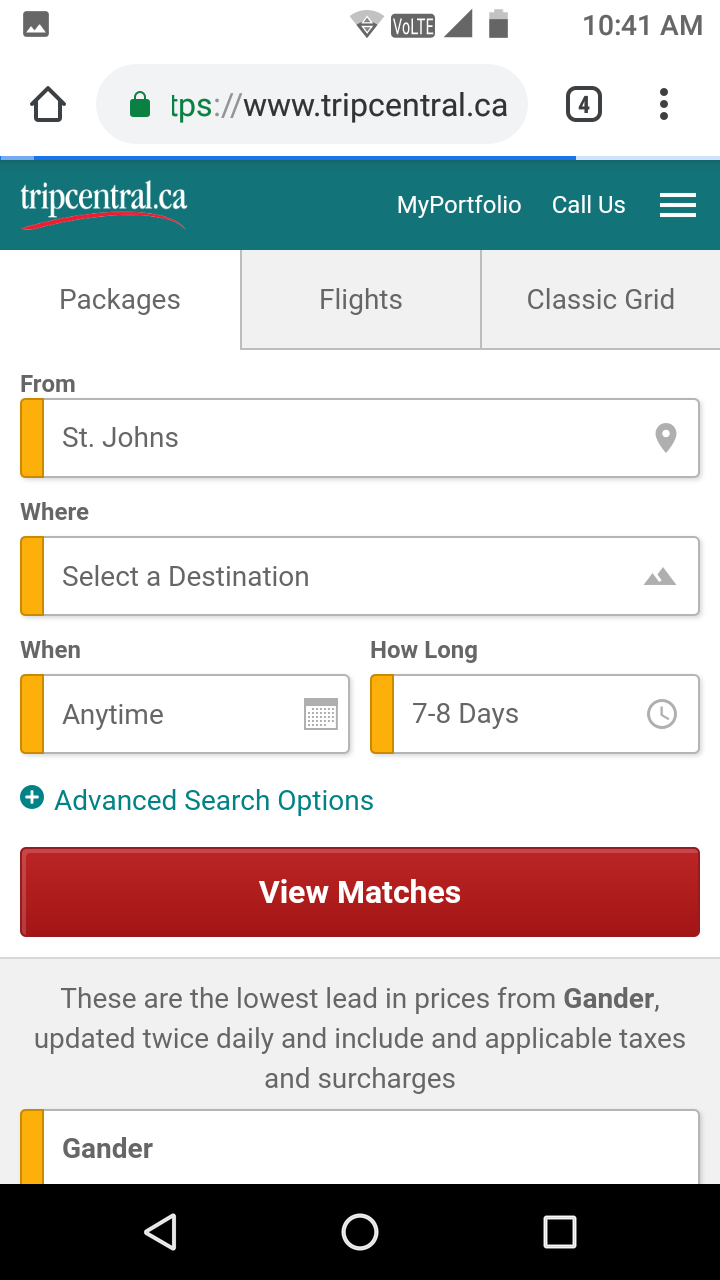The image size is (720, 1280).
Task: Open the hamburger menu icon
Action: coord(678,205)
